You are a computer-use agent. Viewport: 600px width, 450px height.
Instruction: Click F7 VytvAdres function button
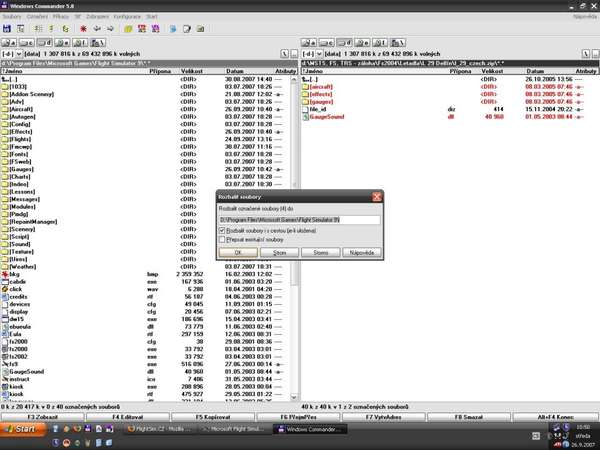coord(383,417)
